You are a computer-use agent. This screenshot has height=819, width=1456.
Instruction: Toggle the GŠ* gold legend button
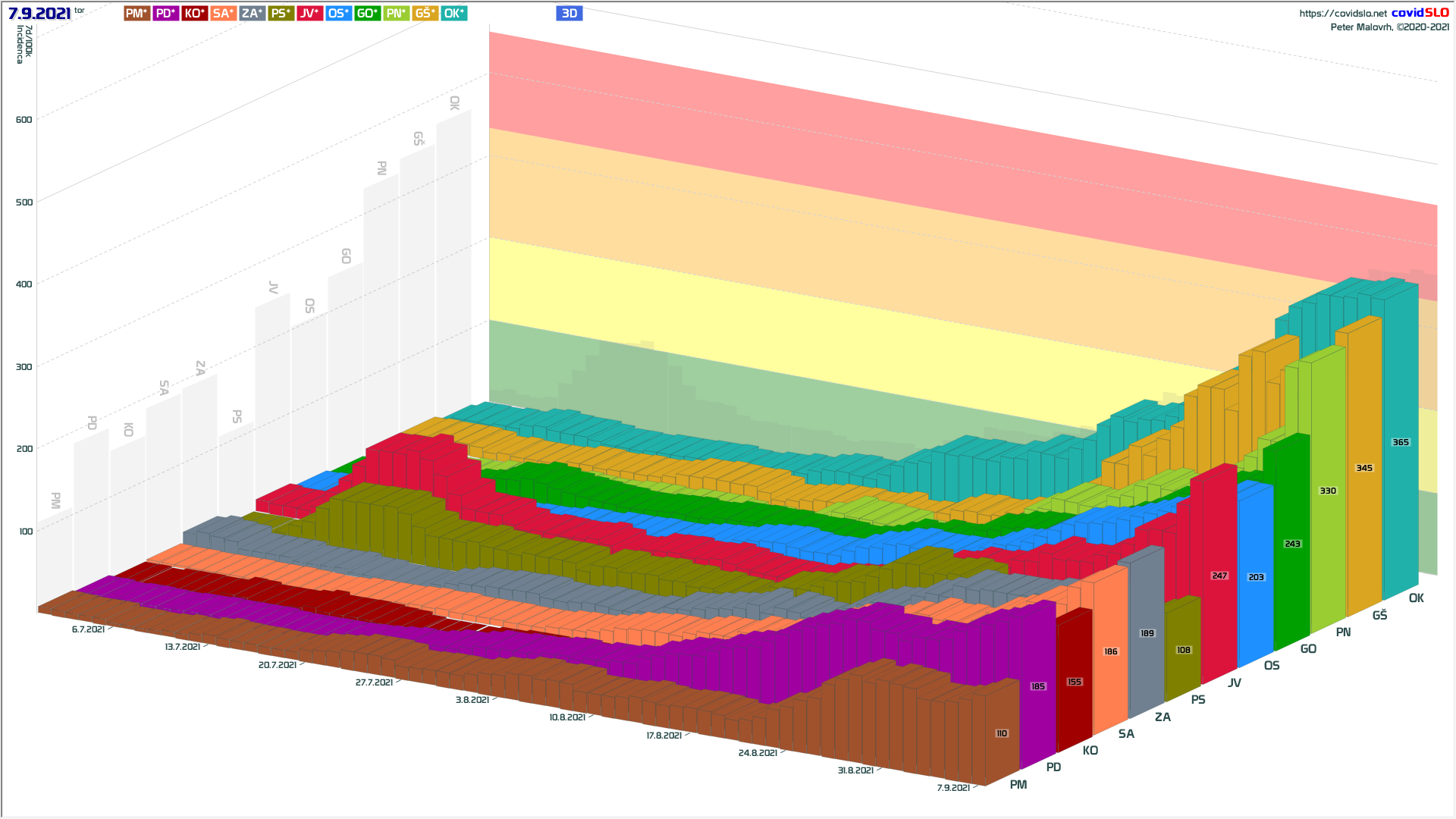point(425,14)
